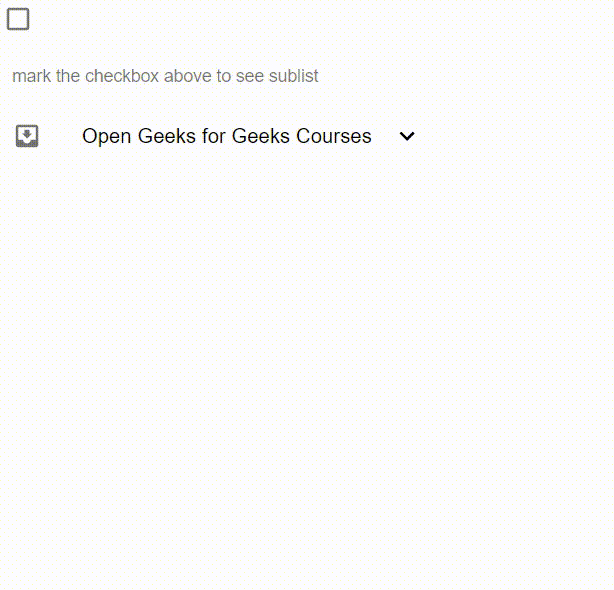Toggle the empty square checkbox
This screenshot has width=614, height=590.
[18, 19]
